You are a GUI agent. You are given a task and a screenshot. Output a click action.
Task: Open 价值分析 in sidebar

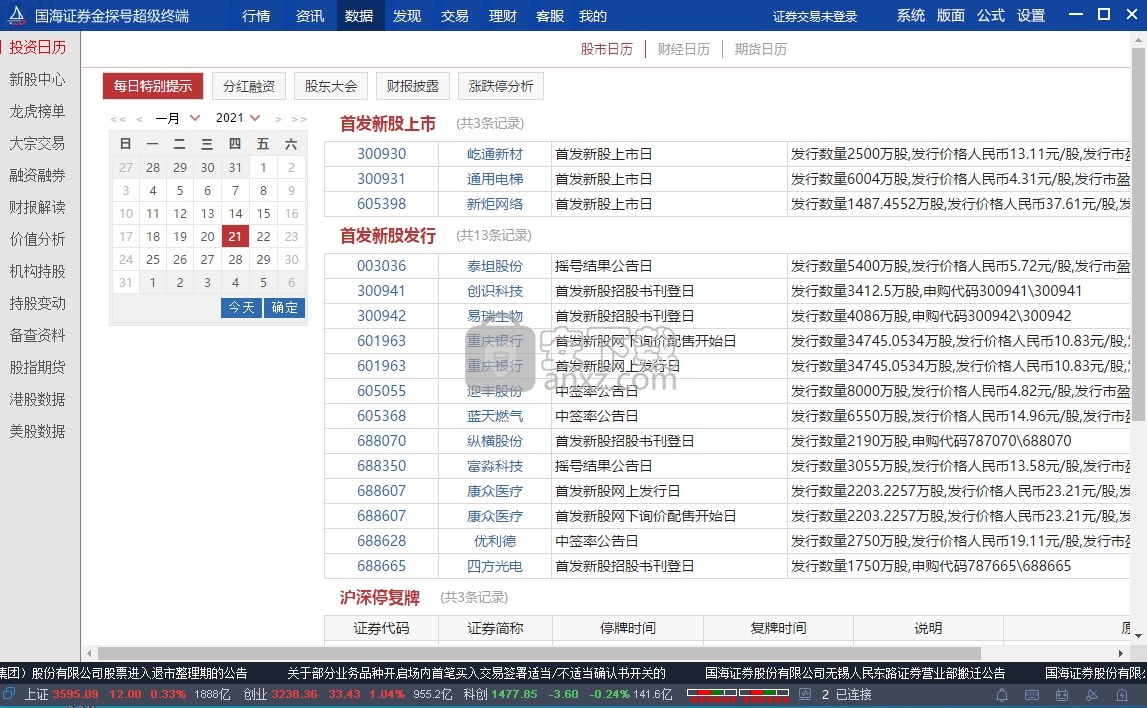click(x=37, y=239)
